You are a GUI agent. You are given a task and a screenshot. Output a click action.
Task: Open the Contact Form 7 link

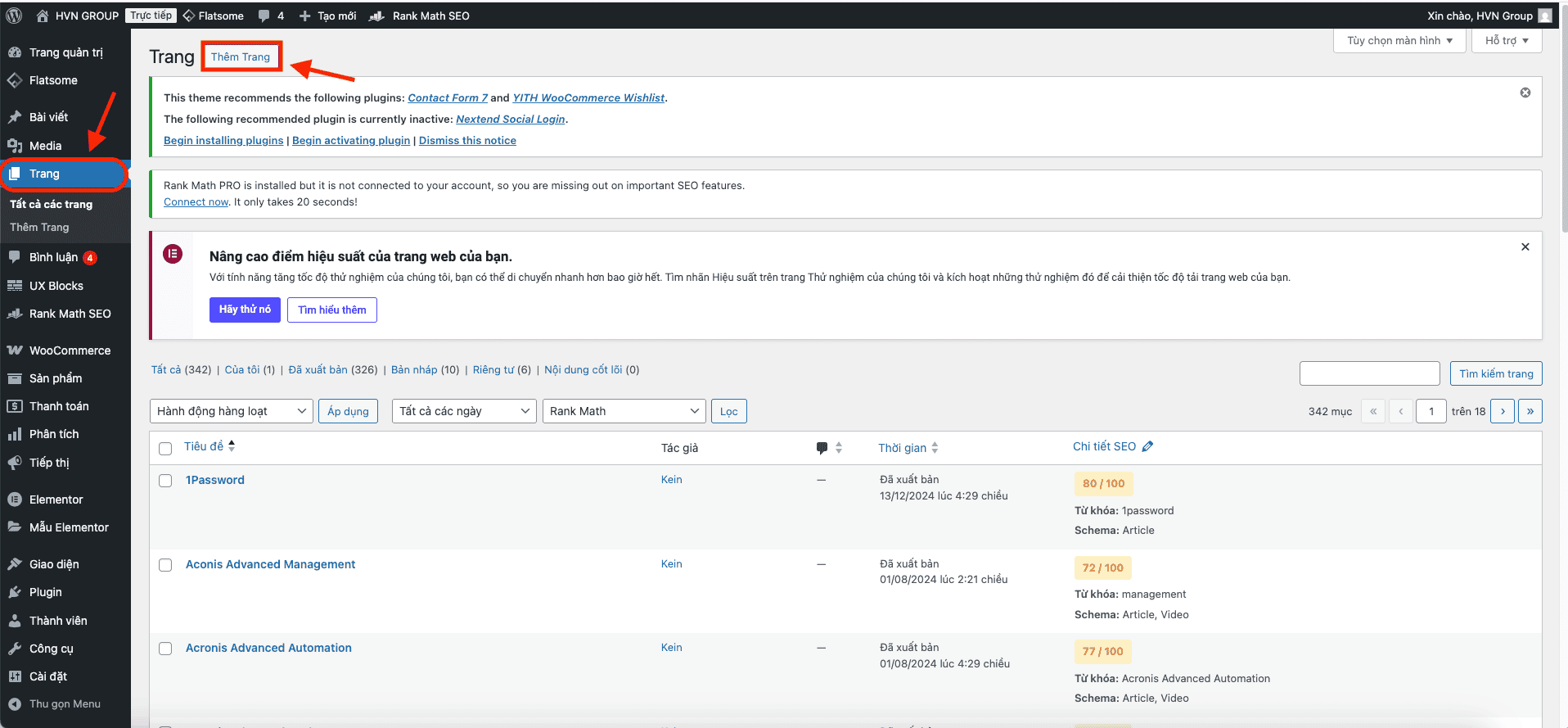pyautogui.click(x=448, y=97)
